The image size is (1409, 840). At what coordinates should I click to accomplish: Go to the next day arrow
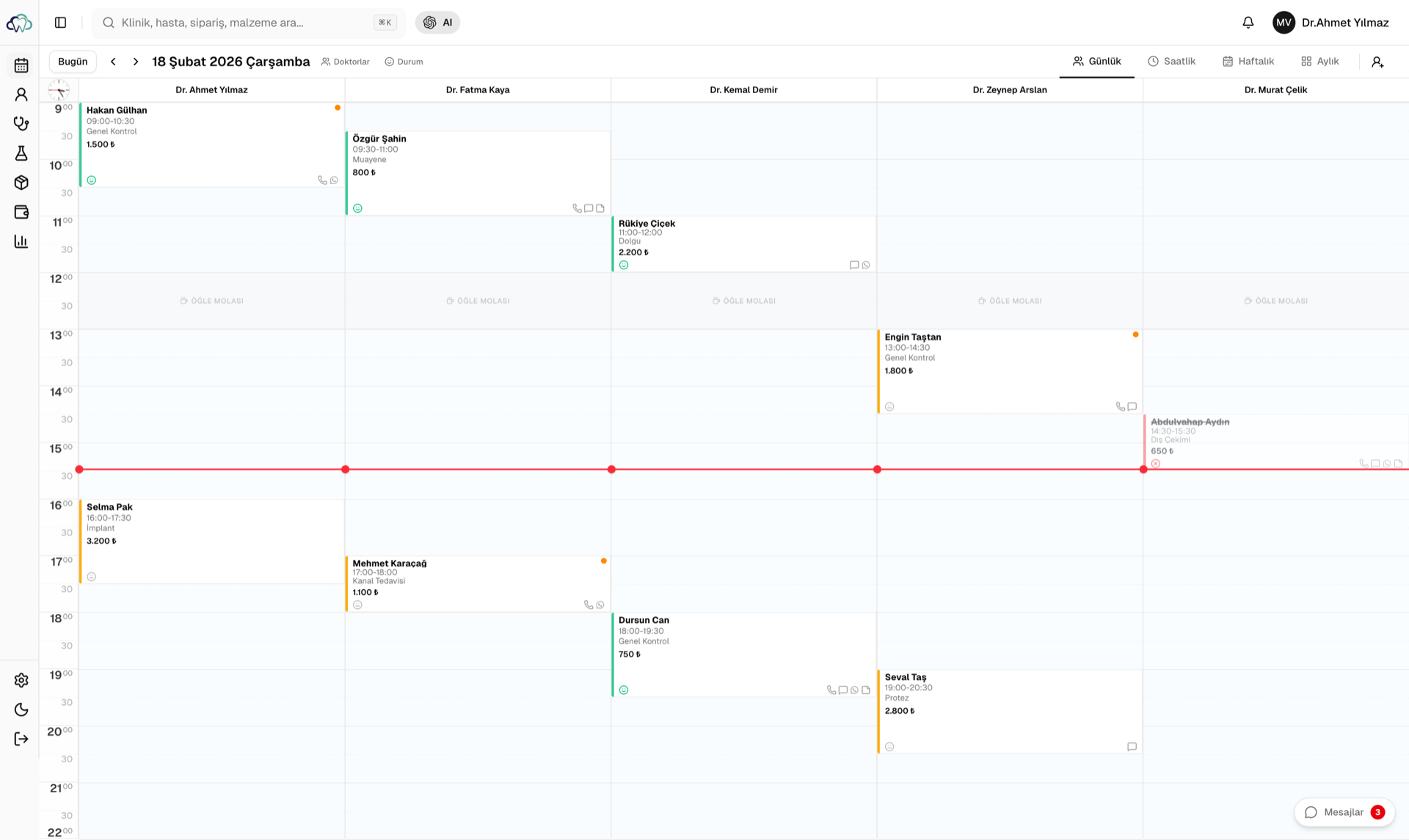pyautogui.click(x=136, y=62)
